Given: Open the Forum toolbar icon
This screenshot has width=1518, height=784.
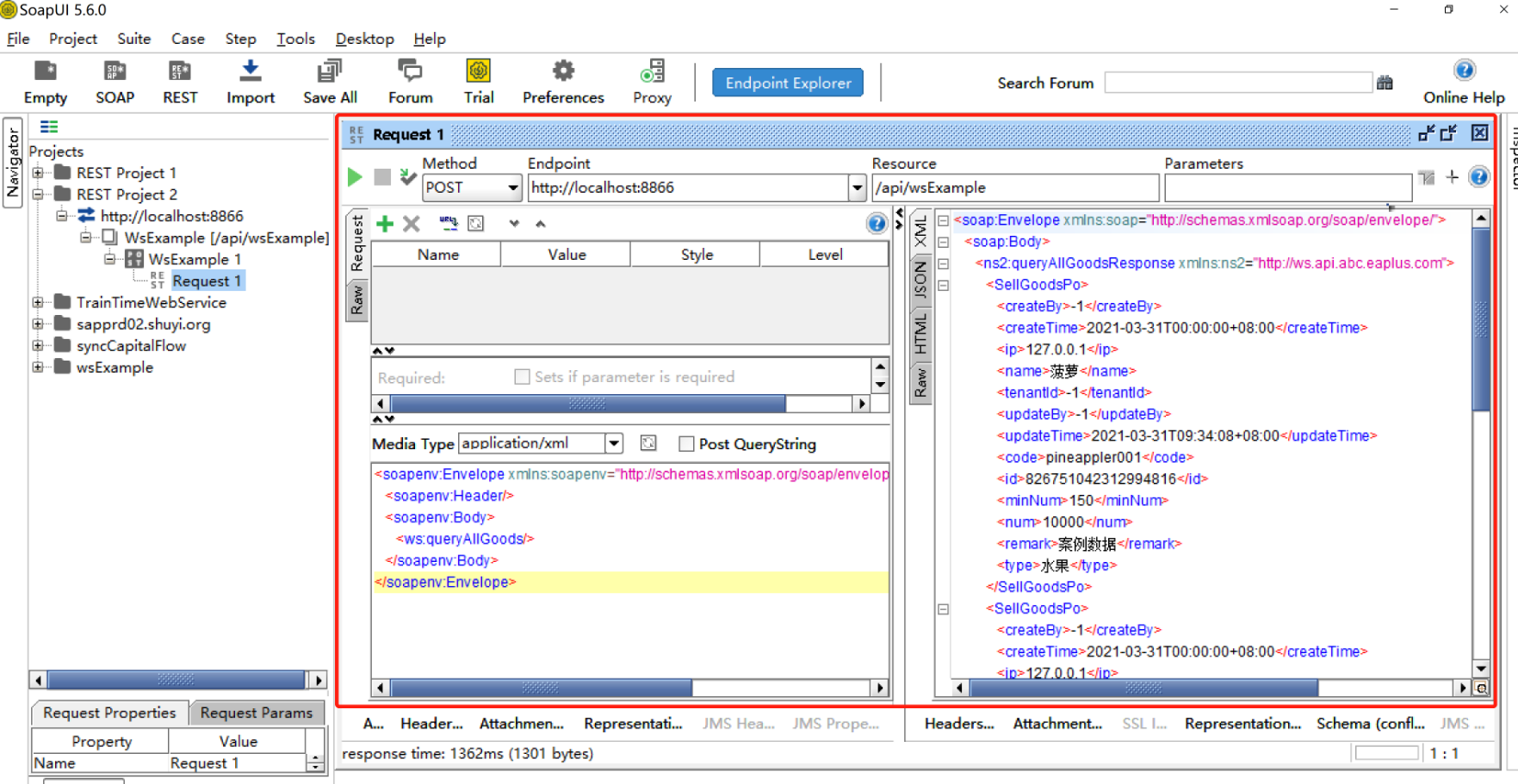Looking at the screenshot, I should pos(410,83).
